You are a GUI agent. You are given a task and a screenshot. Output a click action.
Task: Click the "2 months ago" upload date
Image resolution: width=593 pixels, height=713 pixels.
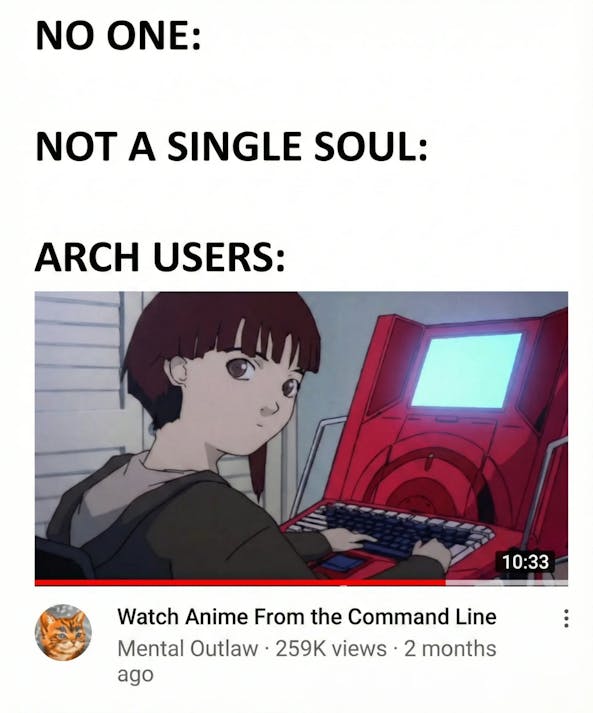(x=307, y=661)
